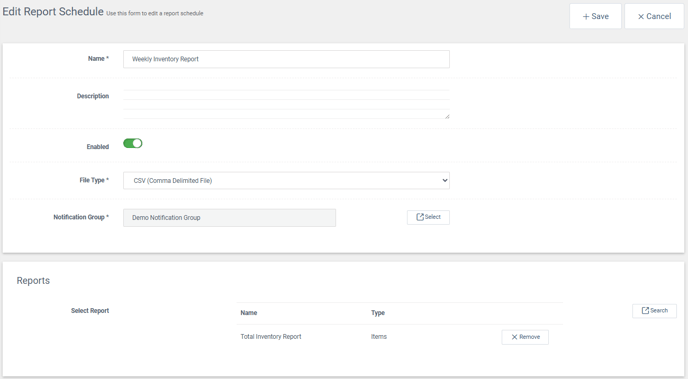Image resolution: width=688 pixels, height=379 pixels.
Task: Click the external-link icon on Select button
Action: pos(420,217)
